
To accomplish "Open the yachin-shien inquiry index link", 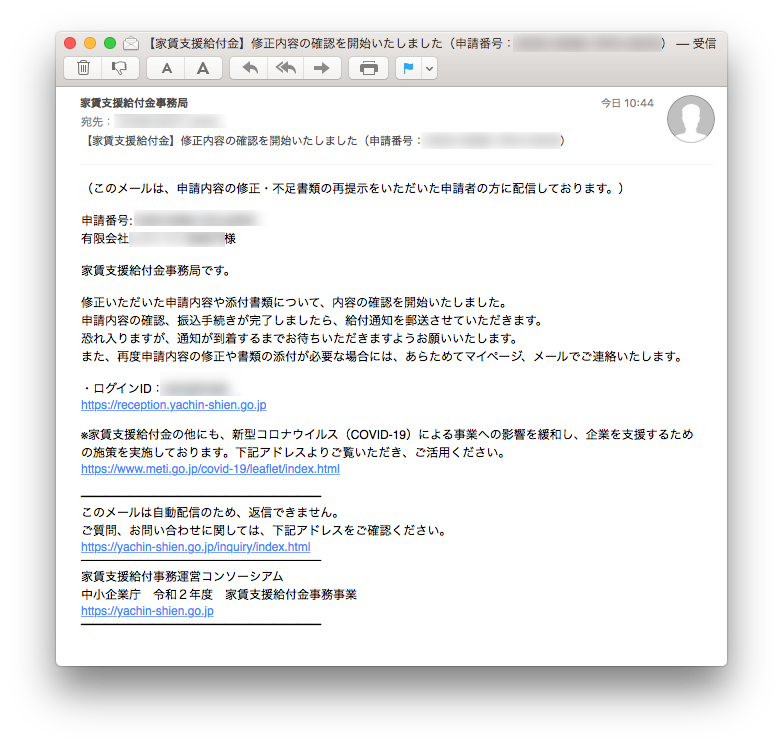I will coord(195,547).
